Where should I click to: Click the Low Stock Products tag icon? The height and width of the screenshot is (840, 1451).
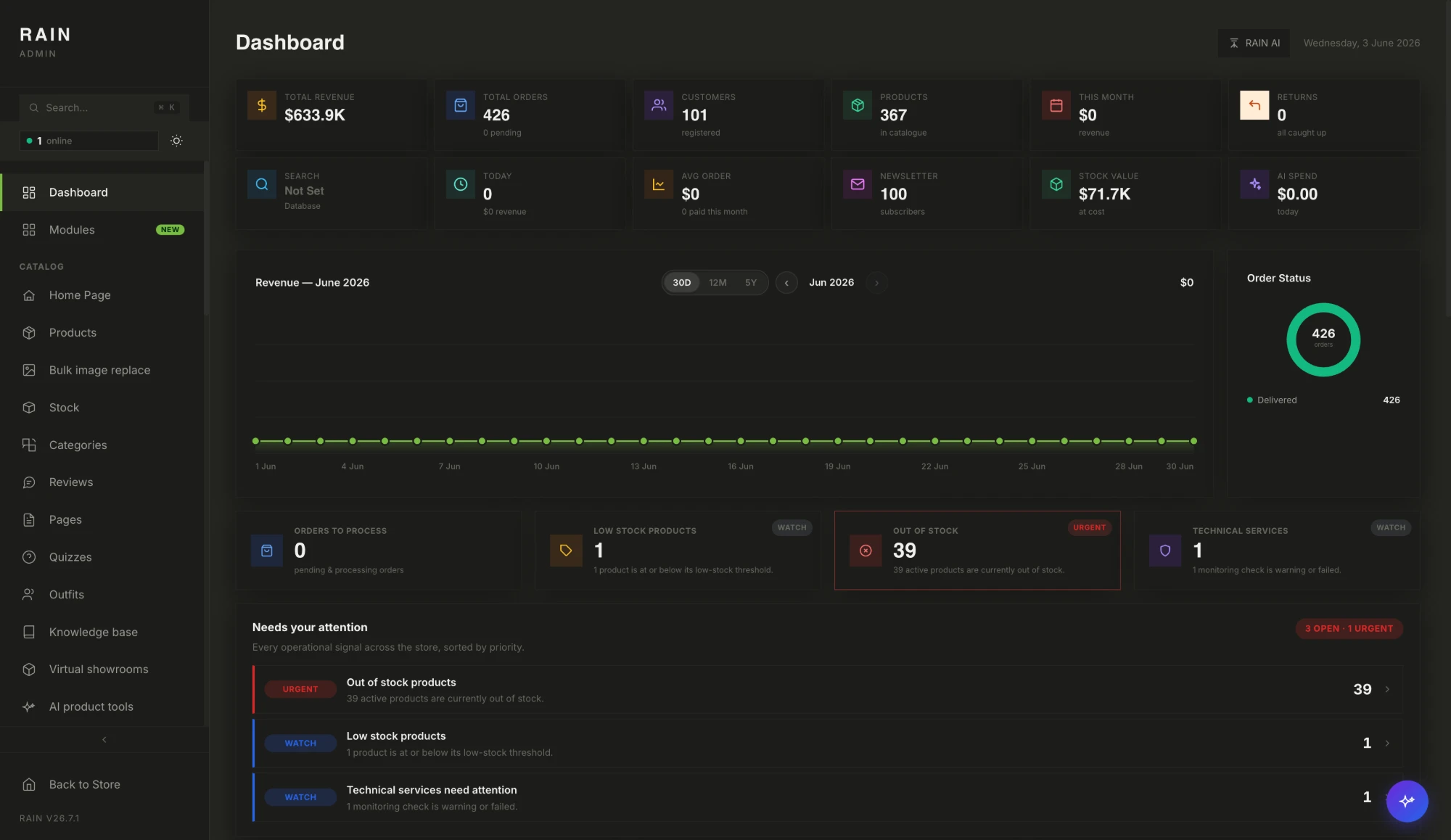coord(566,551)
